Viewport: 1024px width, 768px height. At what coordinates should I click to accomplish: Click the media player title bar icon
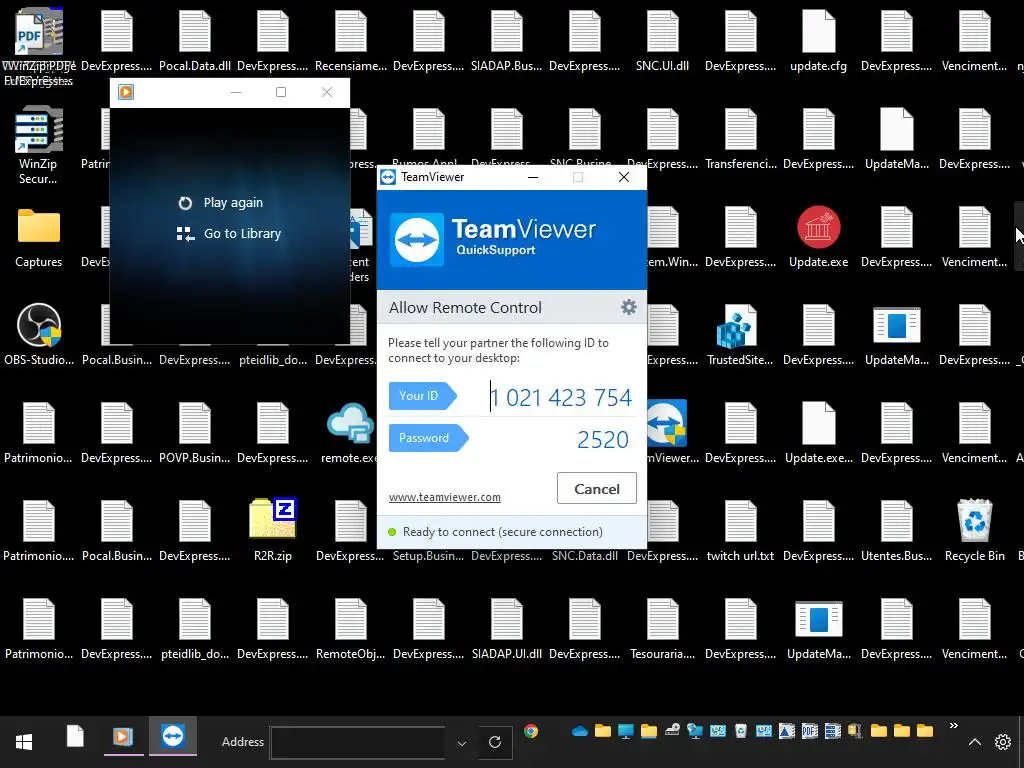pyautogui.click(x=126, y=92)
